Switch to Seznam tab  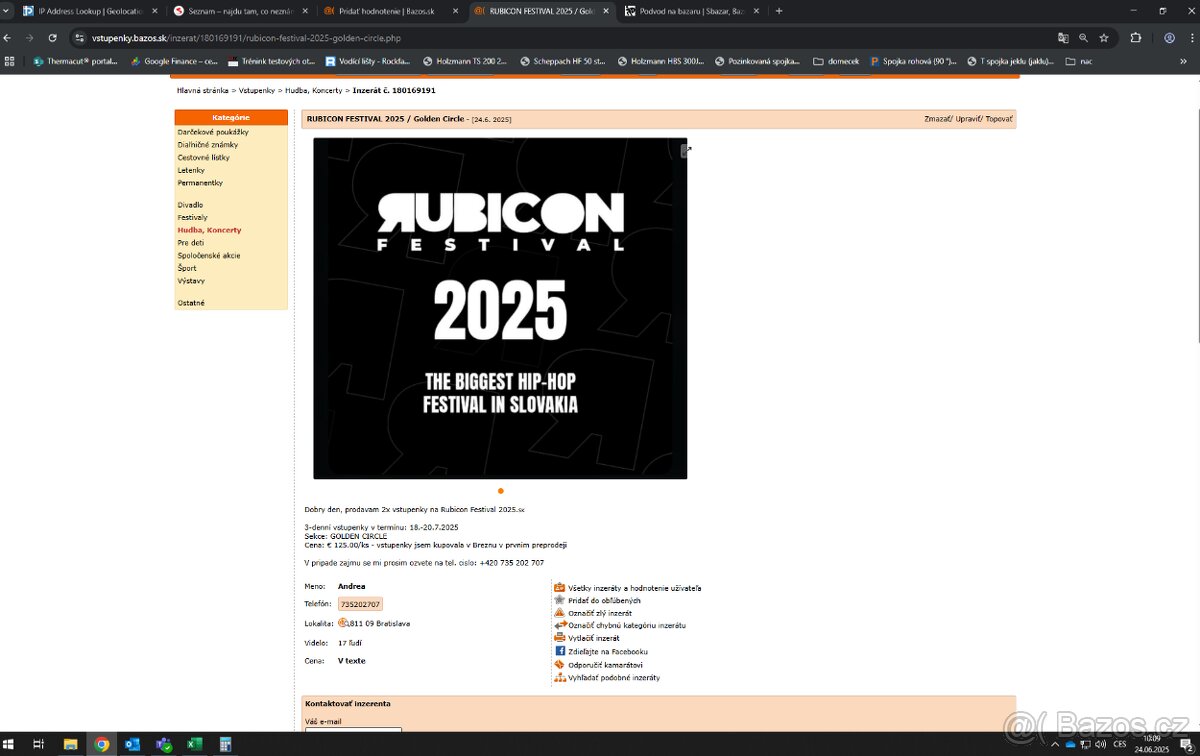(x=240, y=11)
